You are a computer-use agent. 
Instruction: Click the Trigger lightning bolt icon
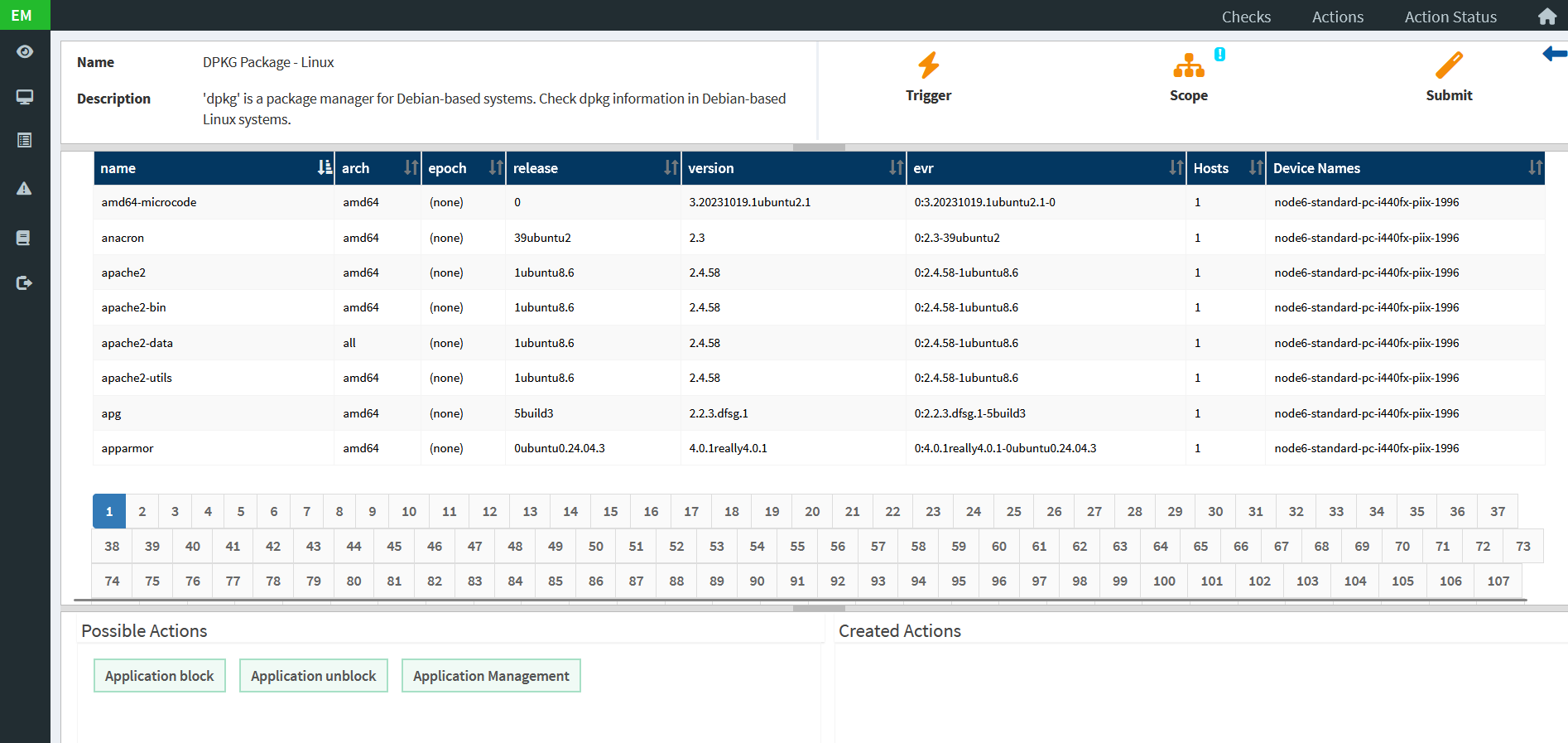(929, 65)
